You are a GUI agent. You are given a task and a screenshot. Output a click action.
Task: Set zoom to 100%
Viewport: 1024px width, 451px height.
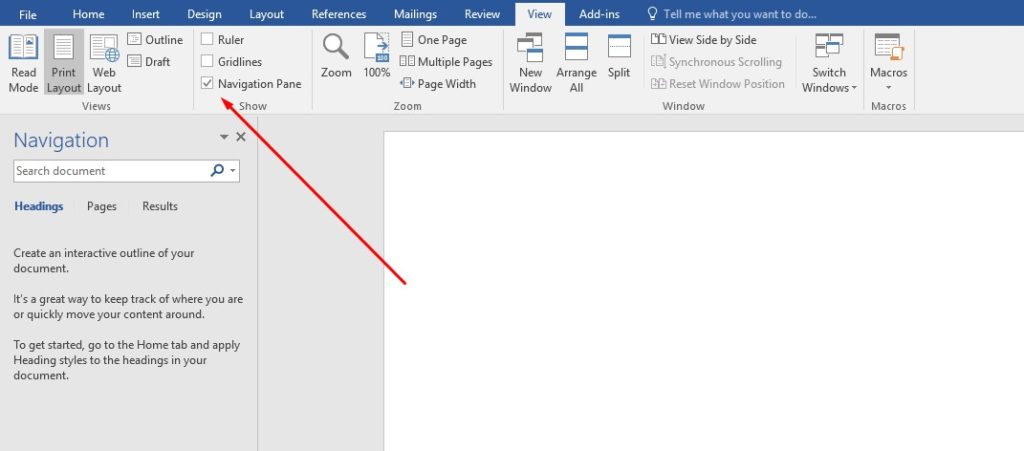pyautogui.click(x=377, y=57)
